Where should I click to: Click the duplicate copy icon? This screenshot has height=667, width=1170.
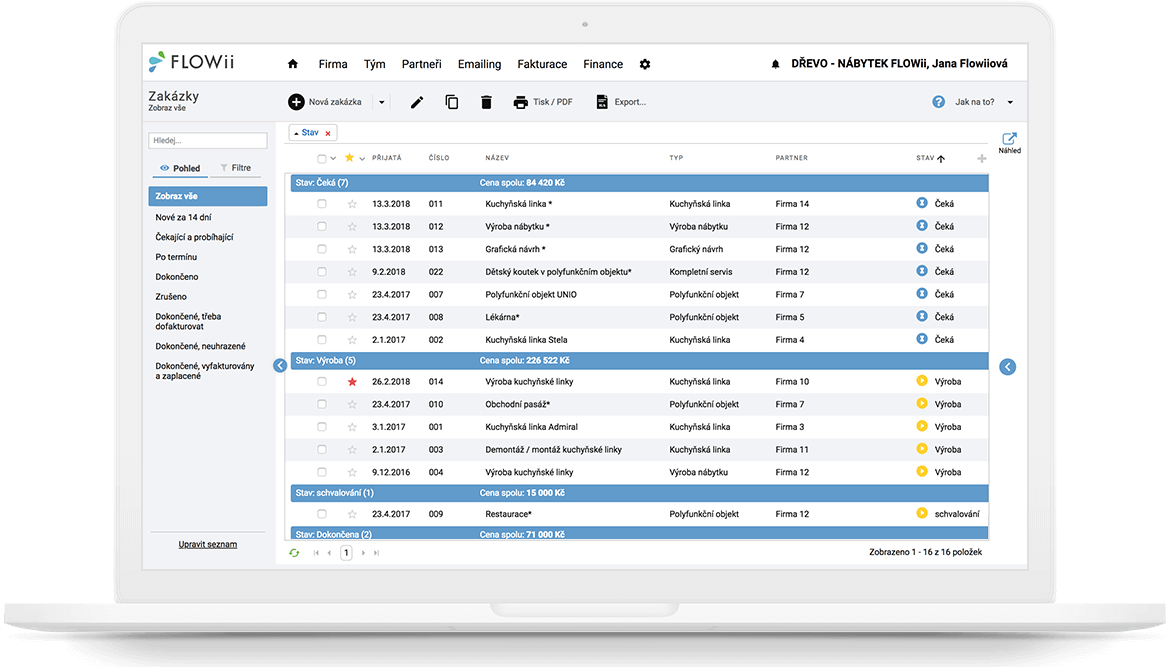click(x=451, y=102)
